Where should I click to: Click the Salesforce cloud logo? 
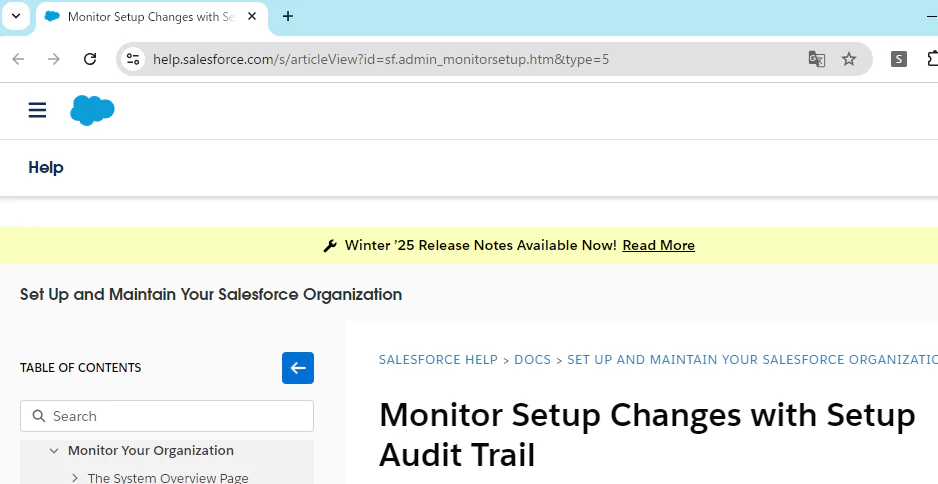point(92,110)
